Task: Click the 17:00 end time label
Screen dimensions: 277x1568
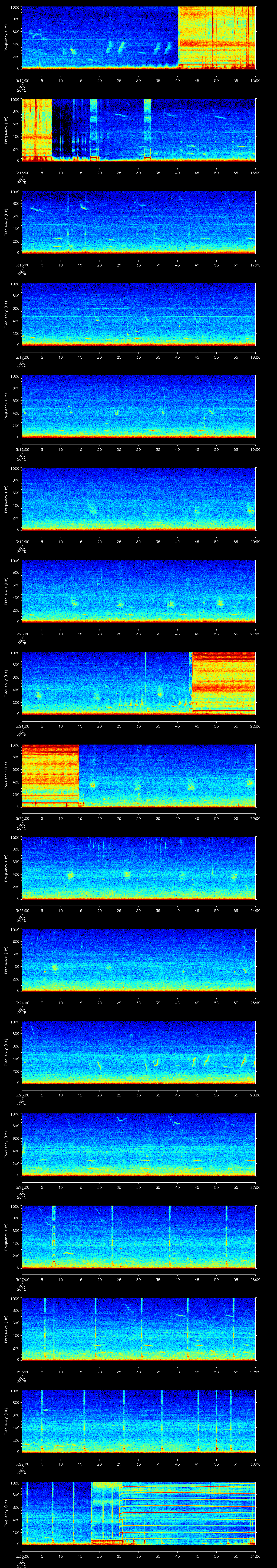Action: [255, 265]
